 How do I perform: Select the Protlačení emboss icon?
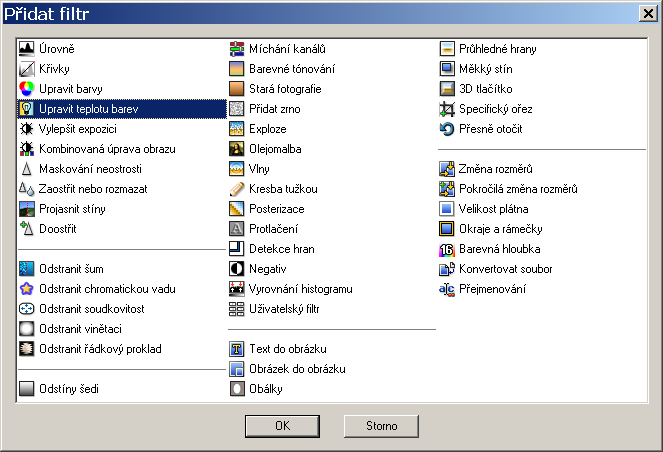pos(236,229)
